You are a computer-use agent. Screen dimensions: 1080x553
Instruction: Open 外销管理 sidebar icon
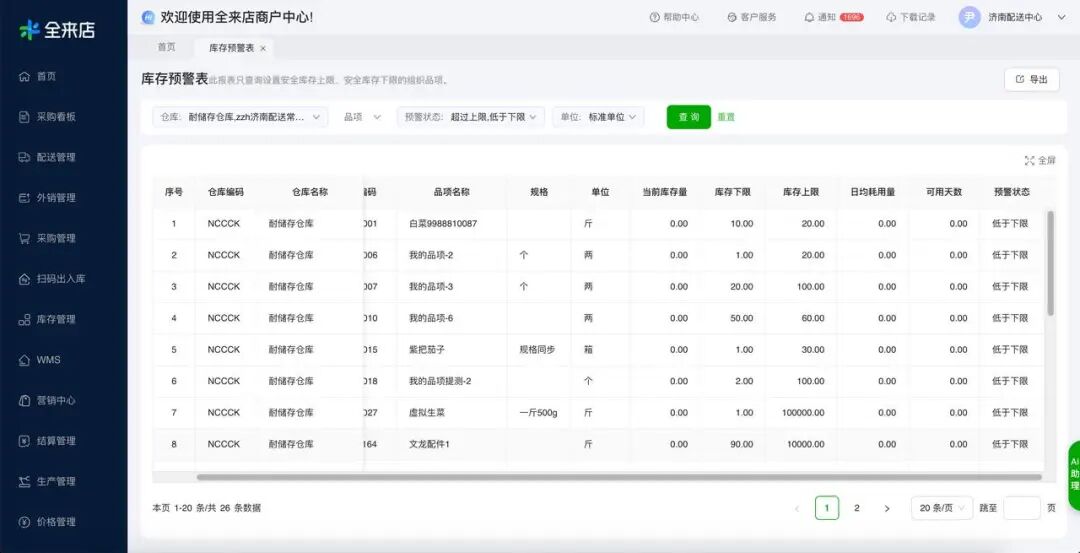click(x=24, y=198)
